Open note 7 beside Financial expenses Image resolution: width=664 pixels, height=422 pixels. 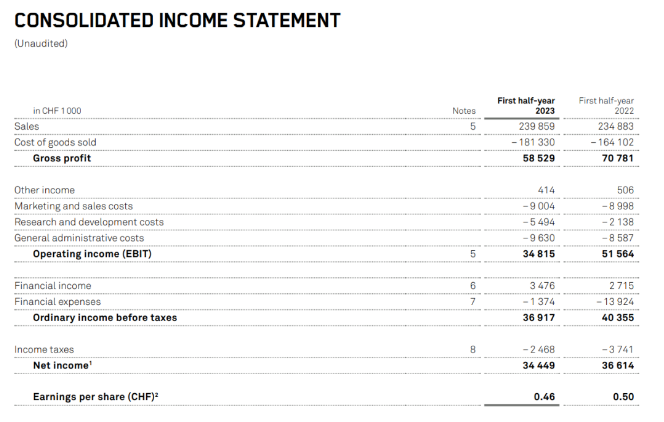[x=472, y=301]
